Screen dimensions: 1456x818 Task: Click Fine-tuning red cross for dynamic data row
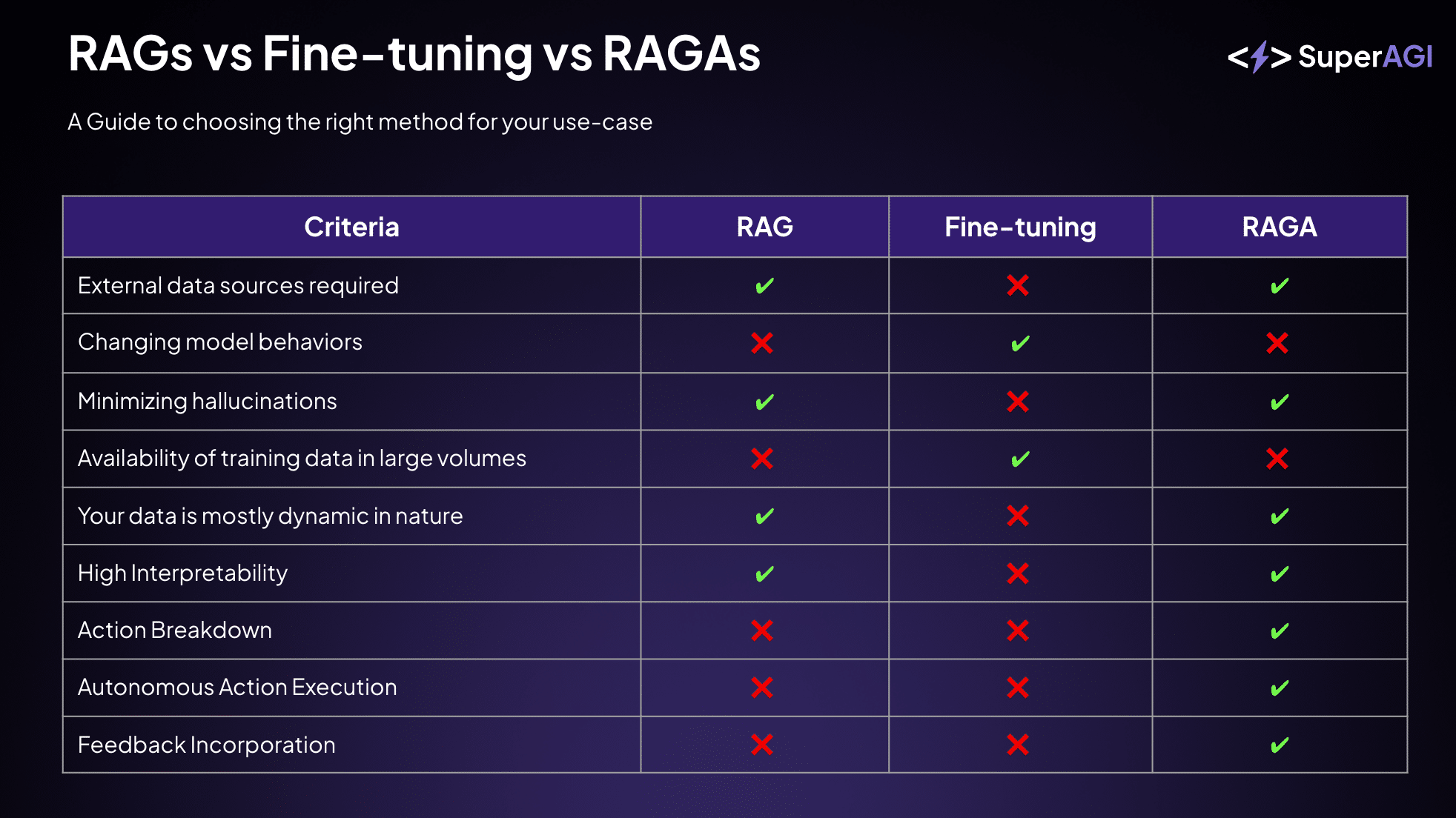tap(1018, 516)
